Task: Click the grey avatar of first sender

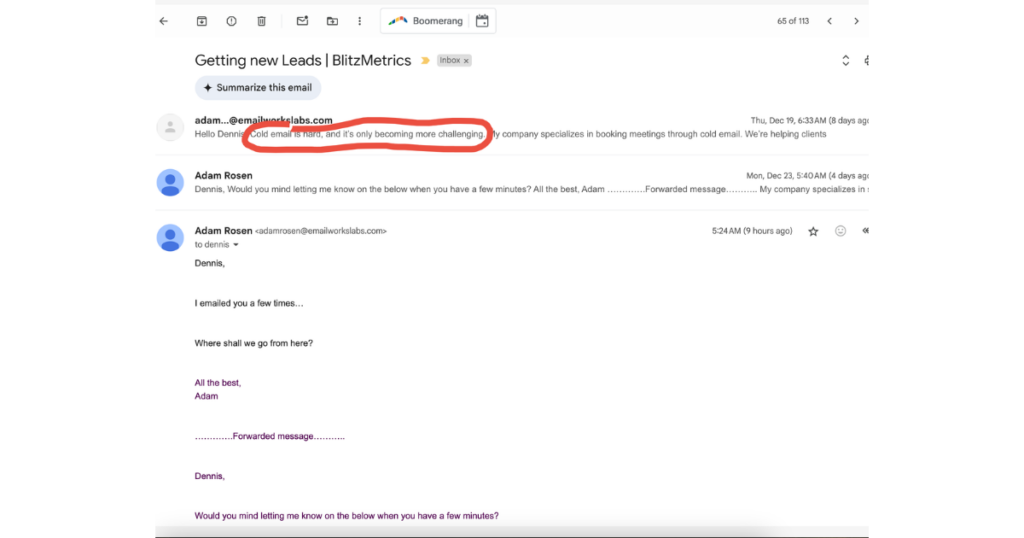Action: 170,127
